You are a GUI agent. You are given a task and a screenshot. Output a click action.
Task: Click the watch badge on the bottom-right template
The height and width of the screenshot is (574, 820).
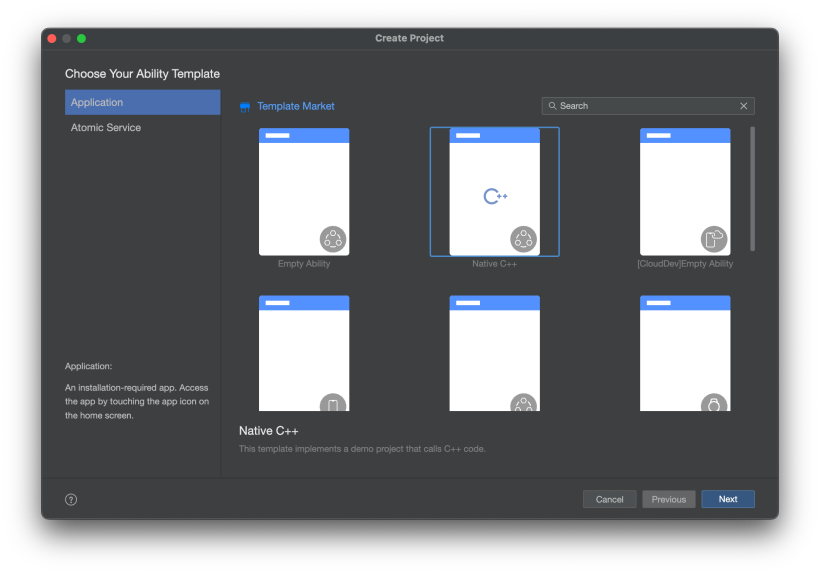click(713, 405)
